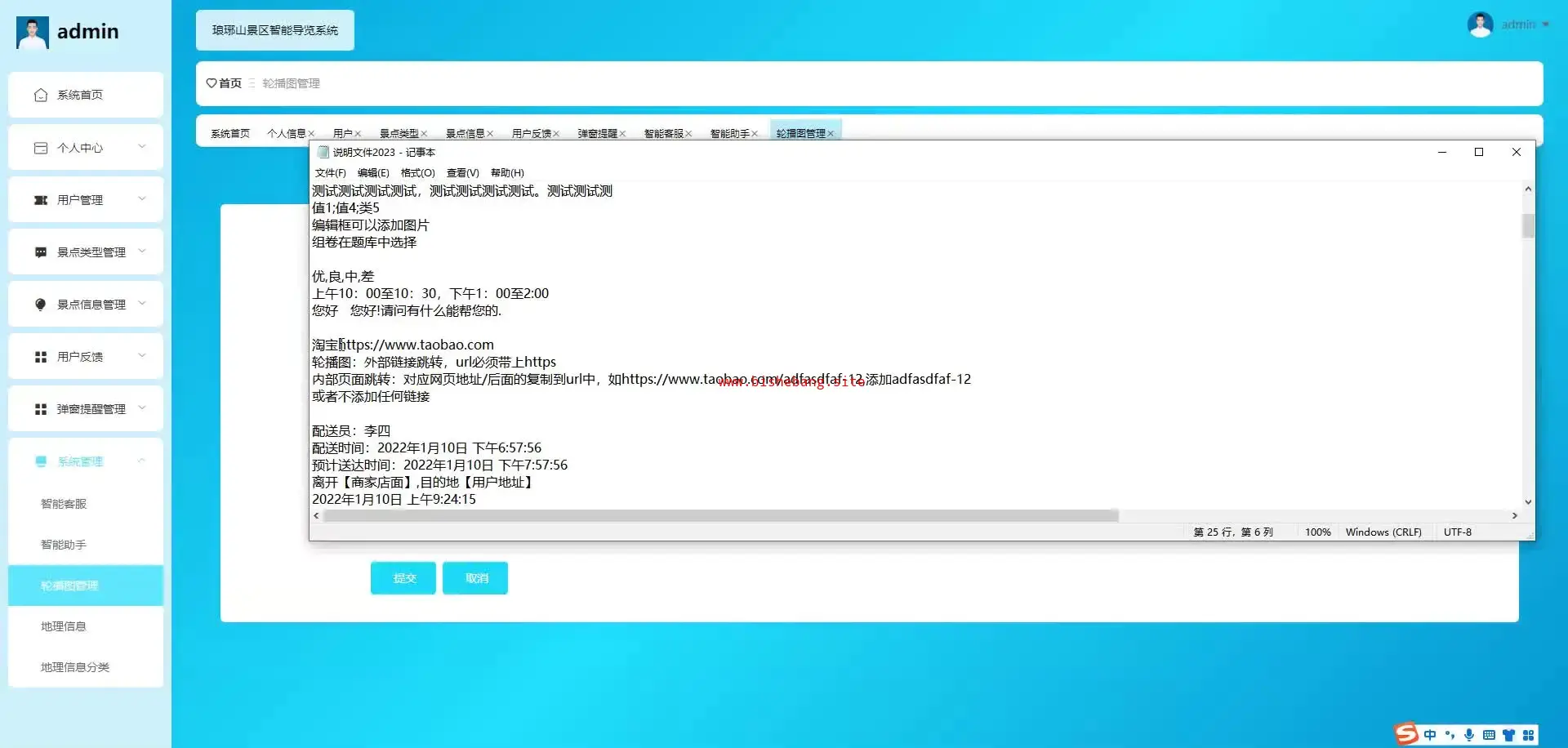Image resolution: width=1568 pixels, height=748 pixels.
Task: Click the Notepad window title icon
Action: click(x=323, y=152)
